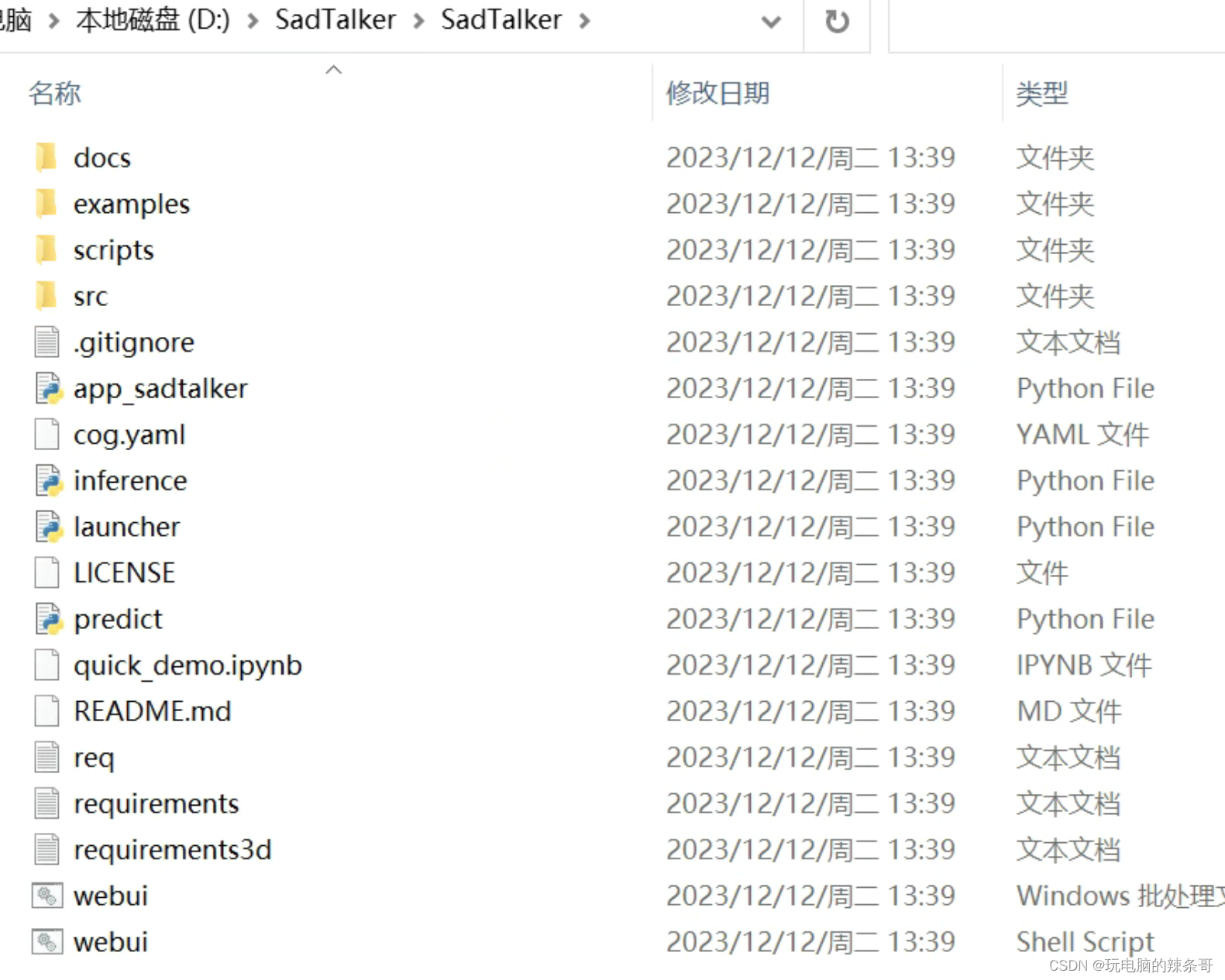Click the examples folder icon
Image resolution: width=1225 pixels, height=980 pixels.
point(46,204)
